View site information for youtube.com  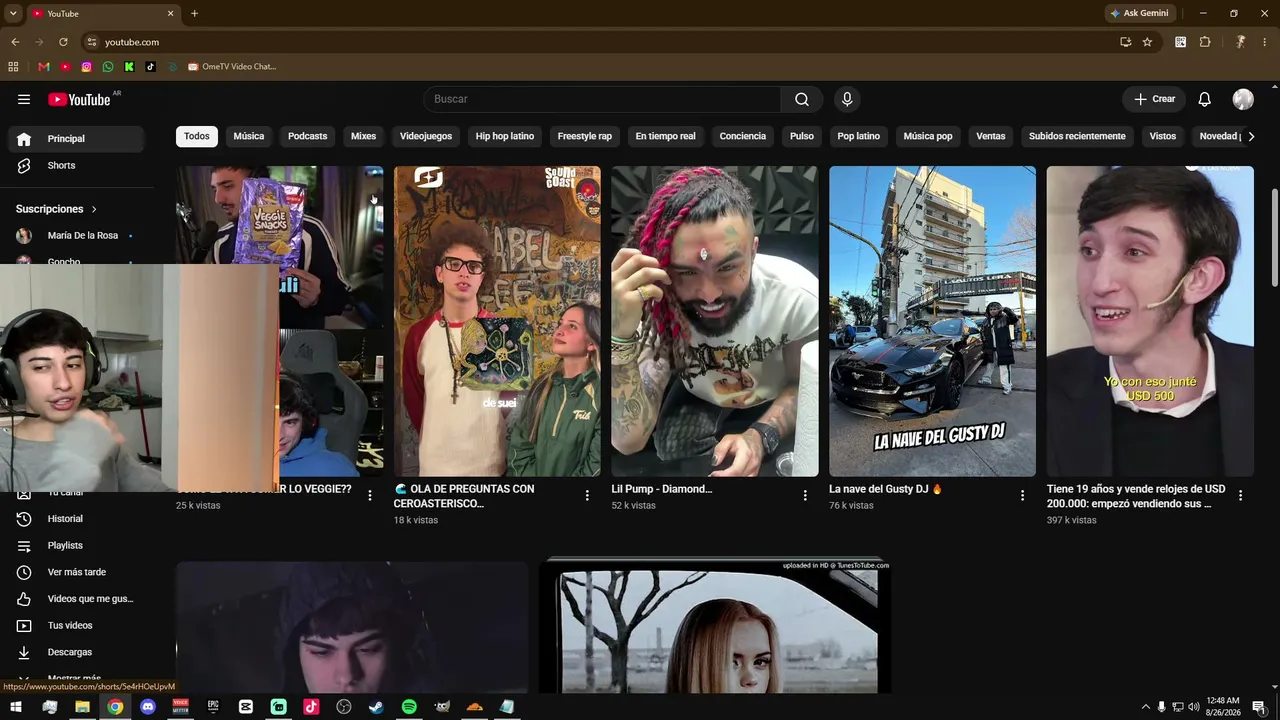pos(92,42)
